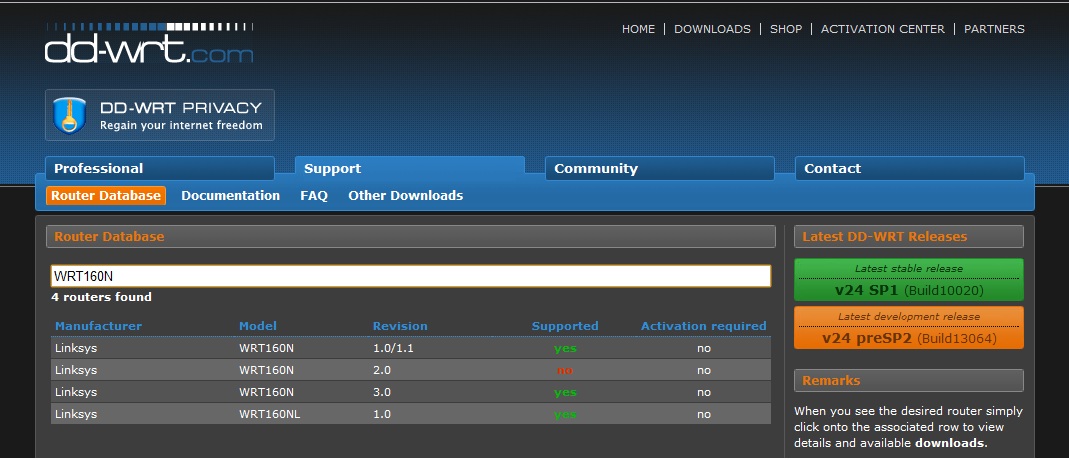
Task: Click the Remarks panel heading
Action: point(909,380)
